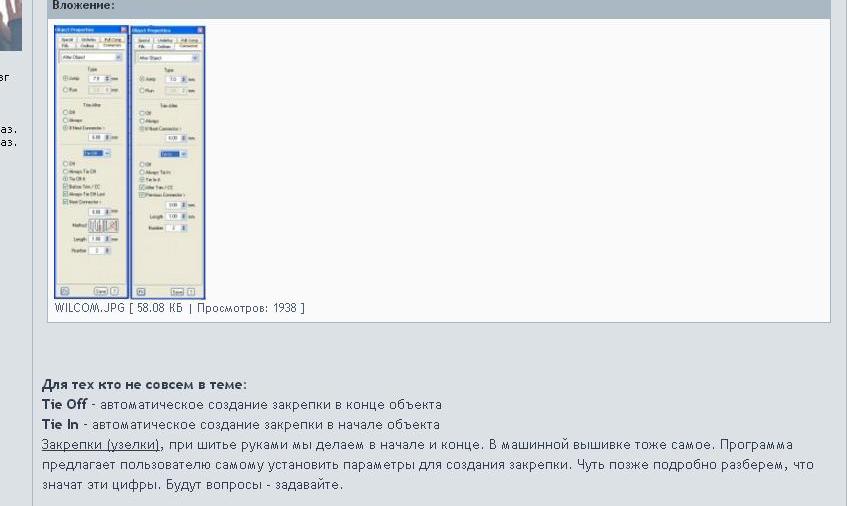
Task: Click the 'WILCOM.JPG [ 58.08 КБ' caption
Action: (x=119, y=308)
